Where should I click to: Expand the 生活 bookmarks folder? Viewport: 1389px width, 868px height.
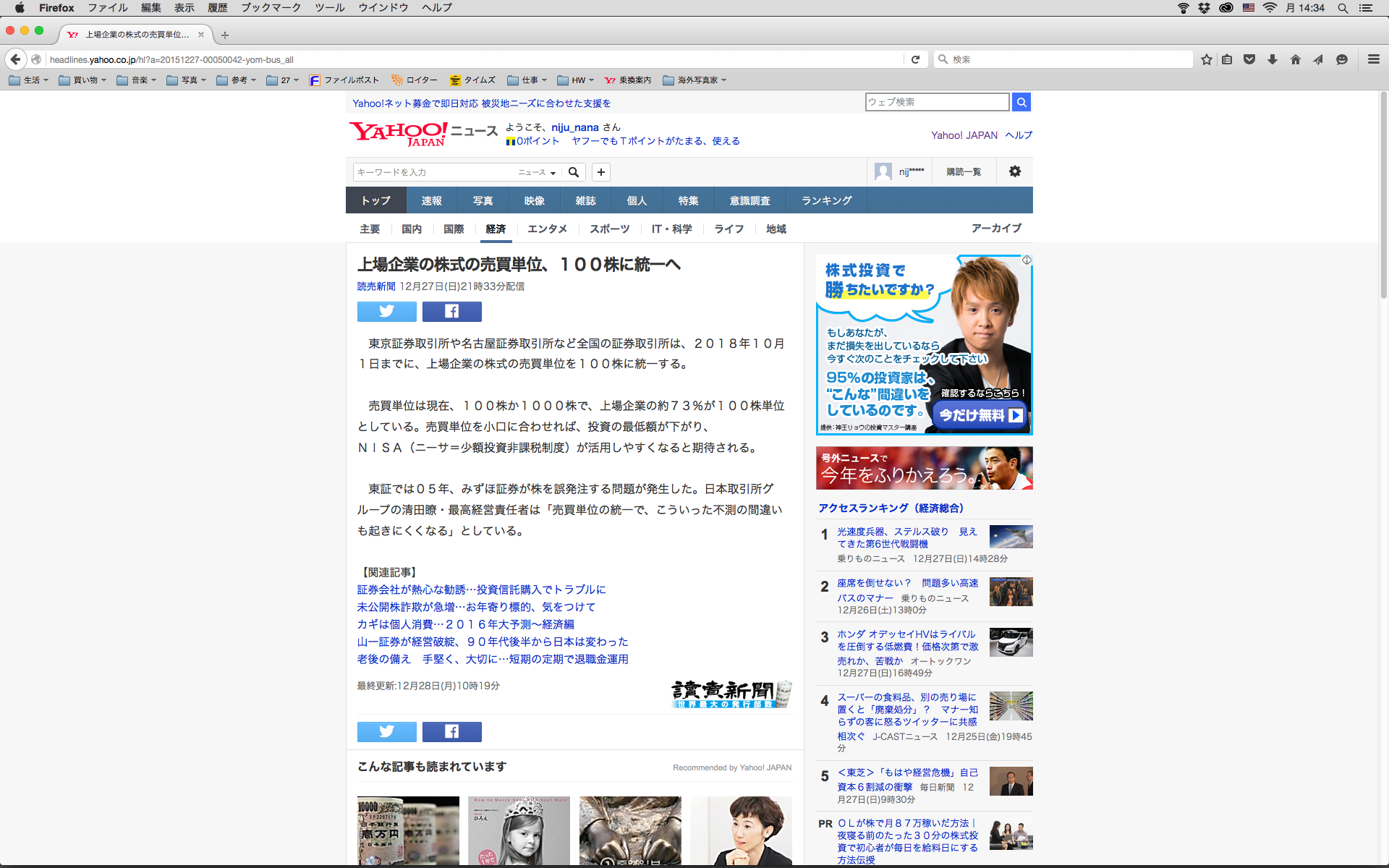coord(30,80)
